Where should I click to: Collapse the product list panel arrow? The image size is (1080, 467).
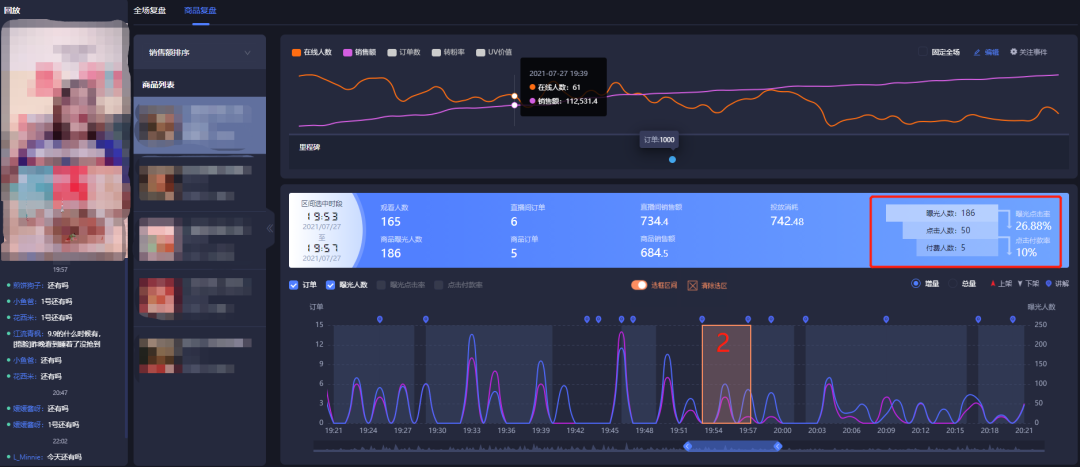click(x=270, y=228)
